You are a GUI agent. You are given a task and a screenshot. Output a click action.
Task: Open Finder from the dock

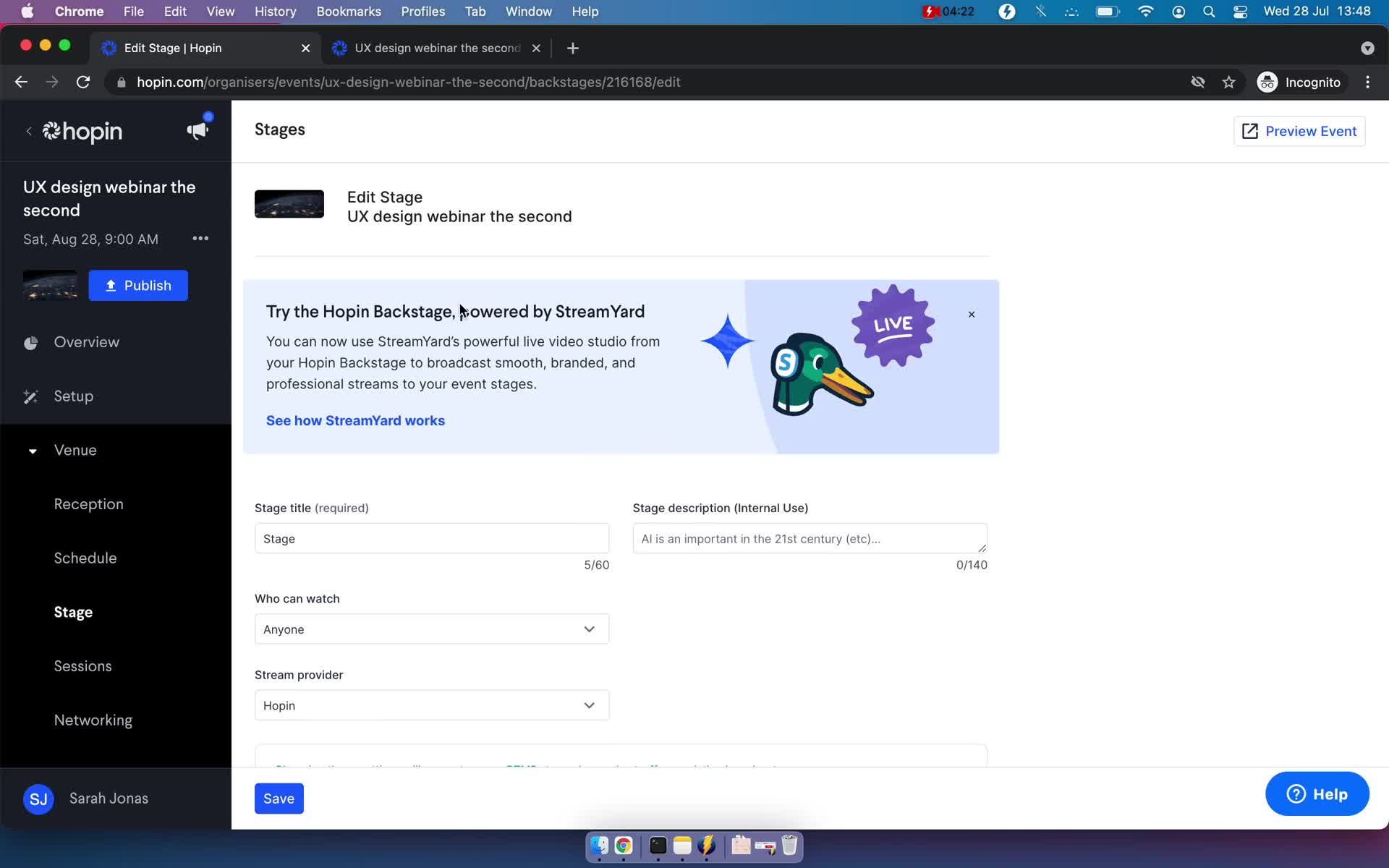[599, 845]
